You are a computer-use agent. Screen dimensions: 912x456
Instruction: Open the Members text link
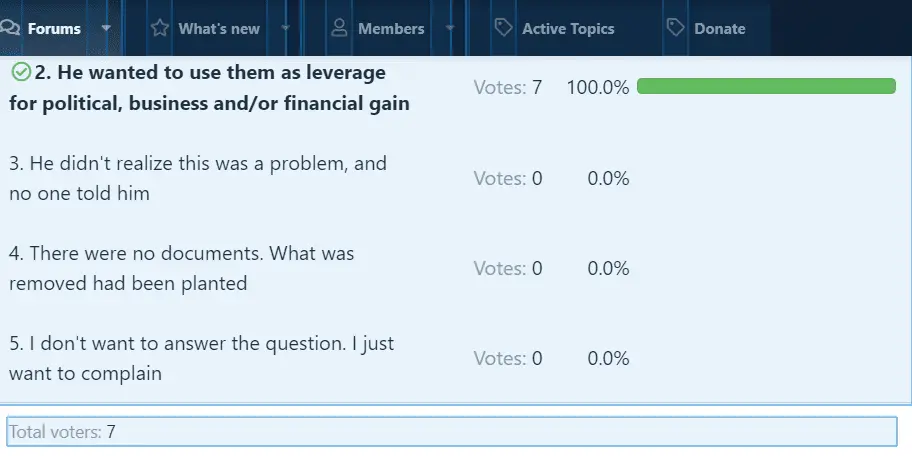pyautogui.click(x=391, y=28)
